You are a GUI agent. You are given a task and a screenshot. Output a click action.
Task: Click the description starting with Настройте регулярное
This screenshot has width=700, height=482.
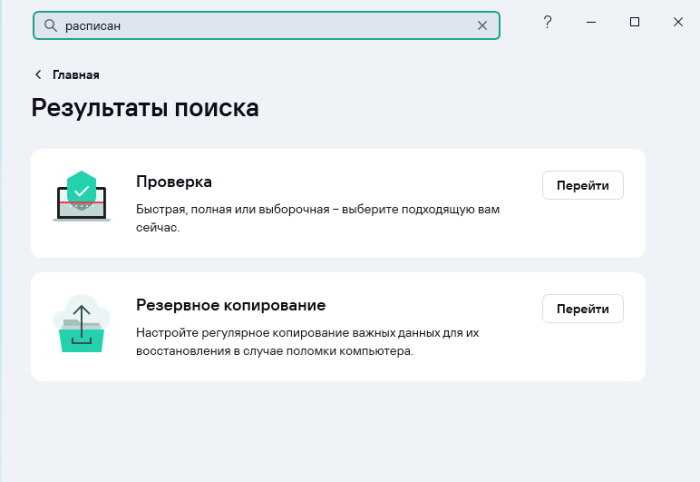(308, 342)
